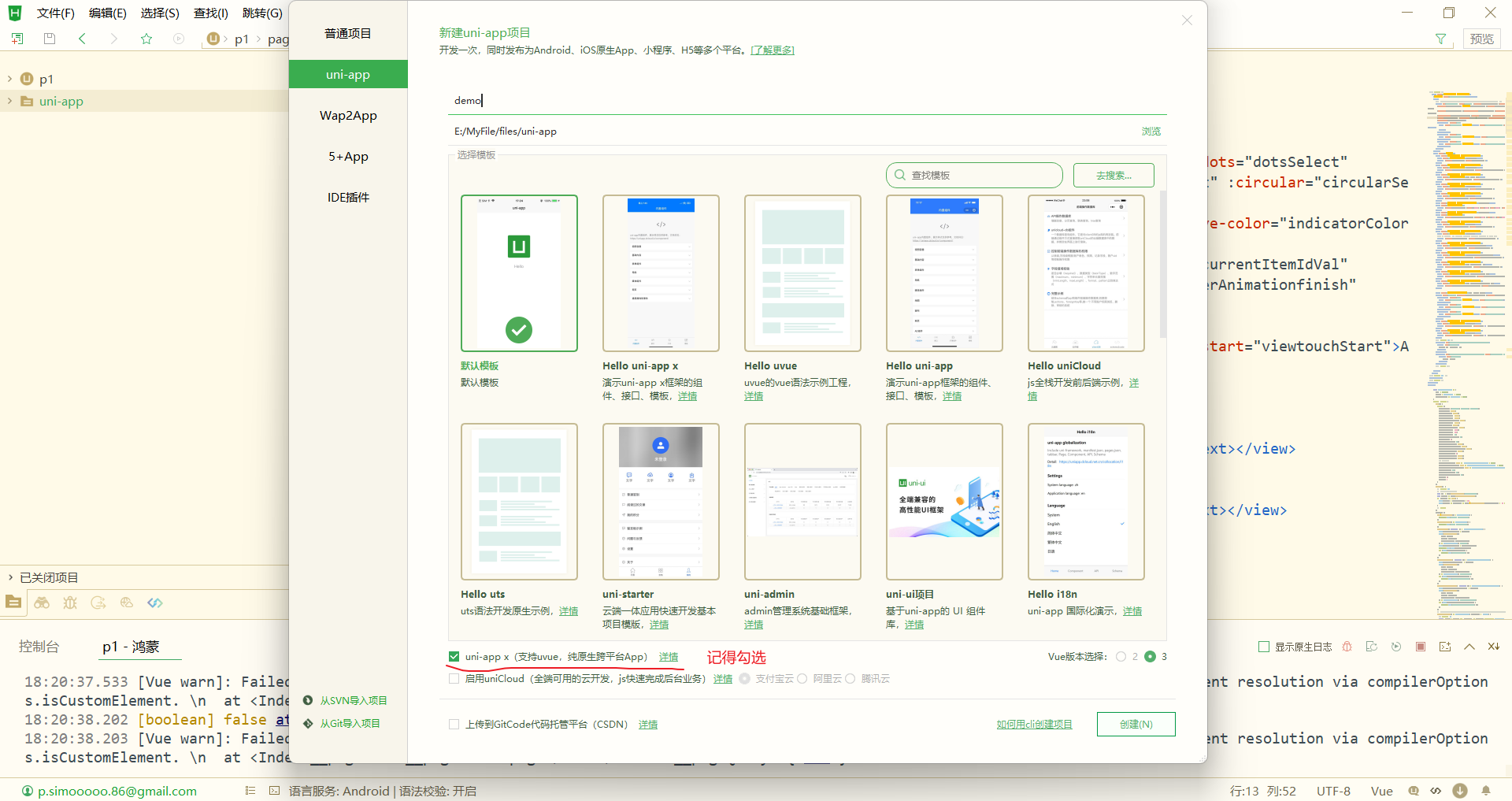
Task: Select the uni-starter template thumbnail
Action: tap(661, 502)
